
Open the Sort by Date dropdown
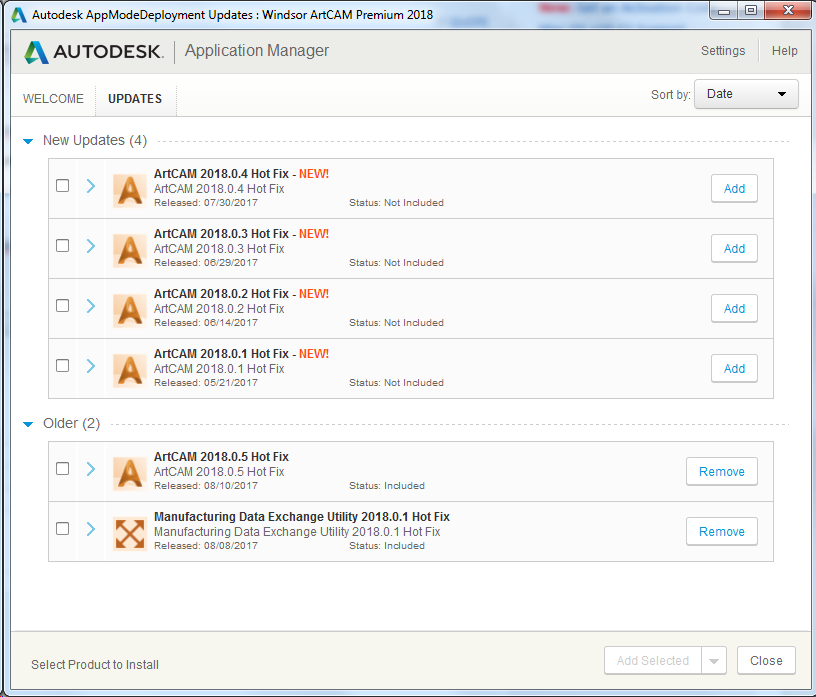[746, 93]
